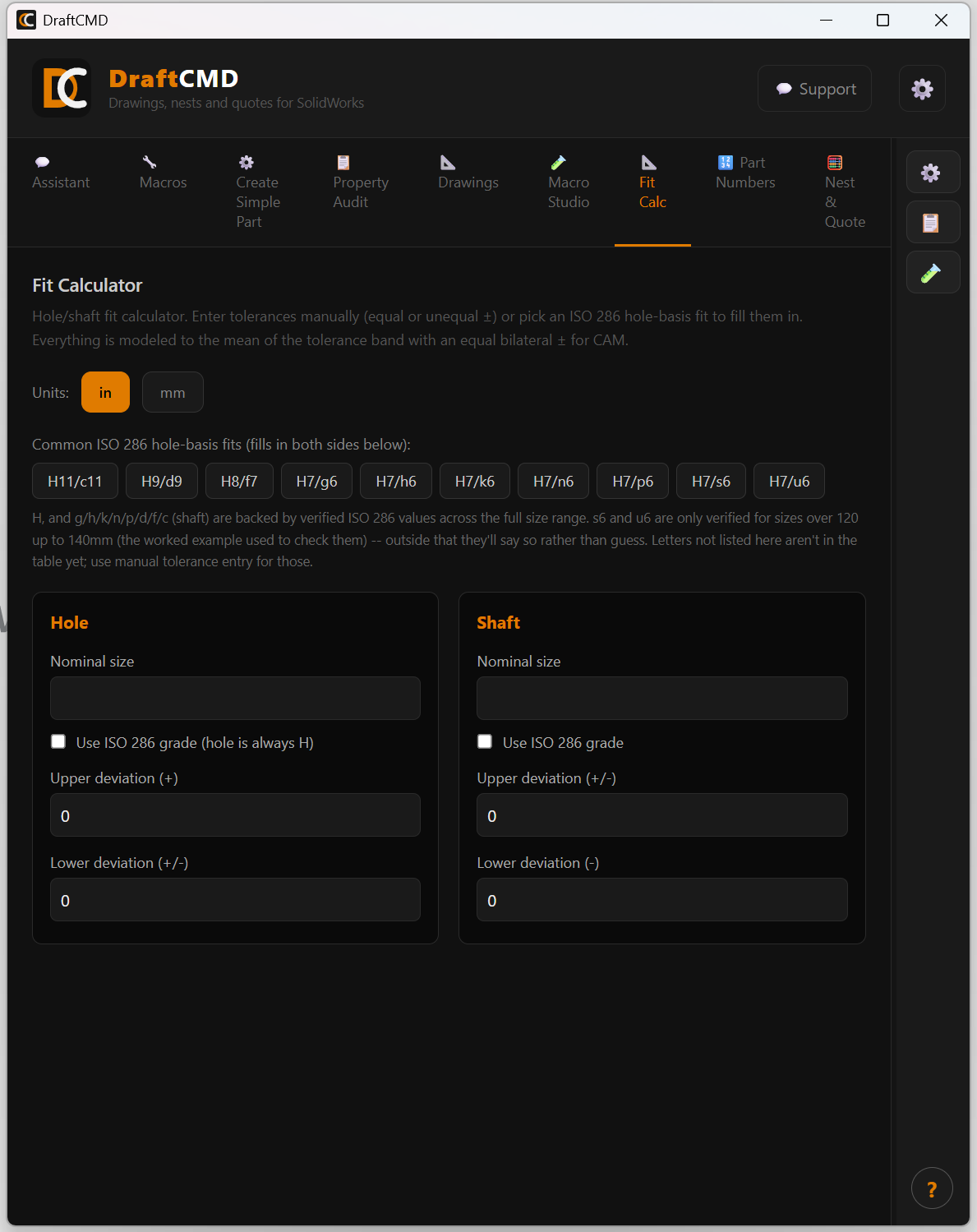977x1232 pixels.
Task: Check Use ISO 286 grade for shaft
Action: coord(485,742)
